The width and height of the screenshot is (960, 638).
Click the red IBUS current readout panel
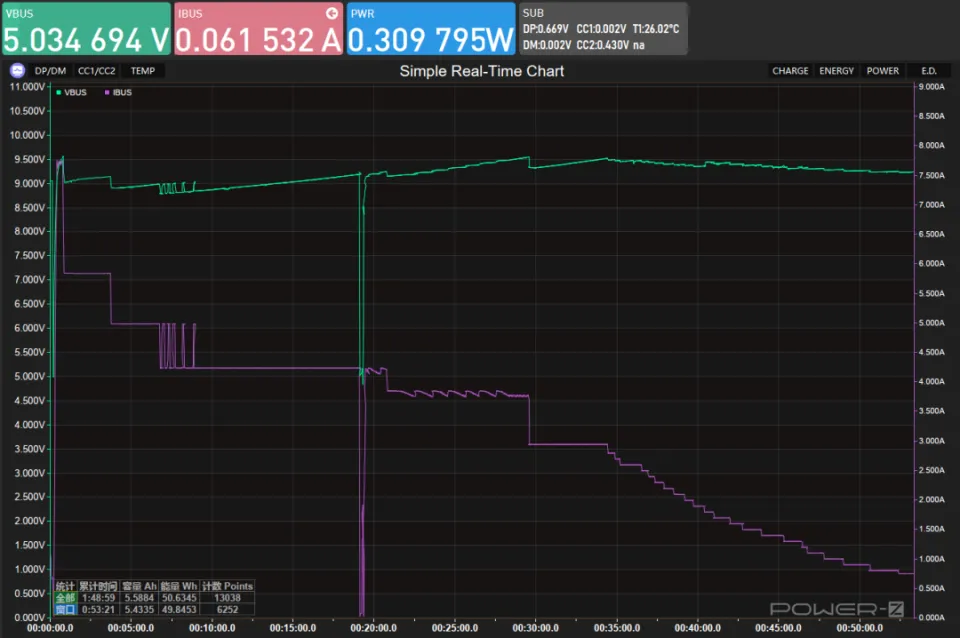tap(258, 28)
